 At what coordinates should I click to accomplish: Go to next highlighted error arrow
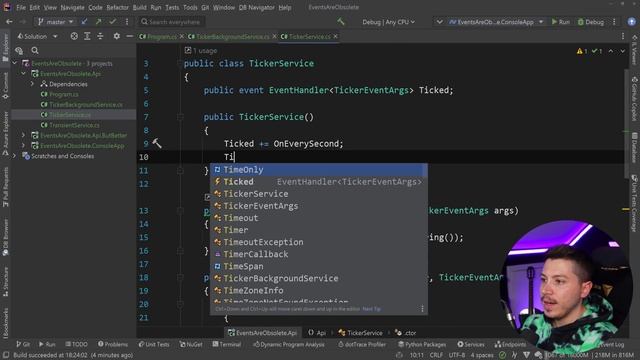(x=622, y=51)
